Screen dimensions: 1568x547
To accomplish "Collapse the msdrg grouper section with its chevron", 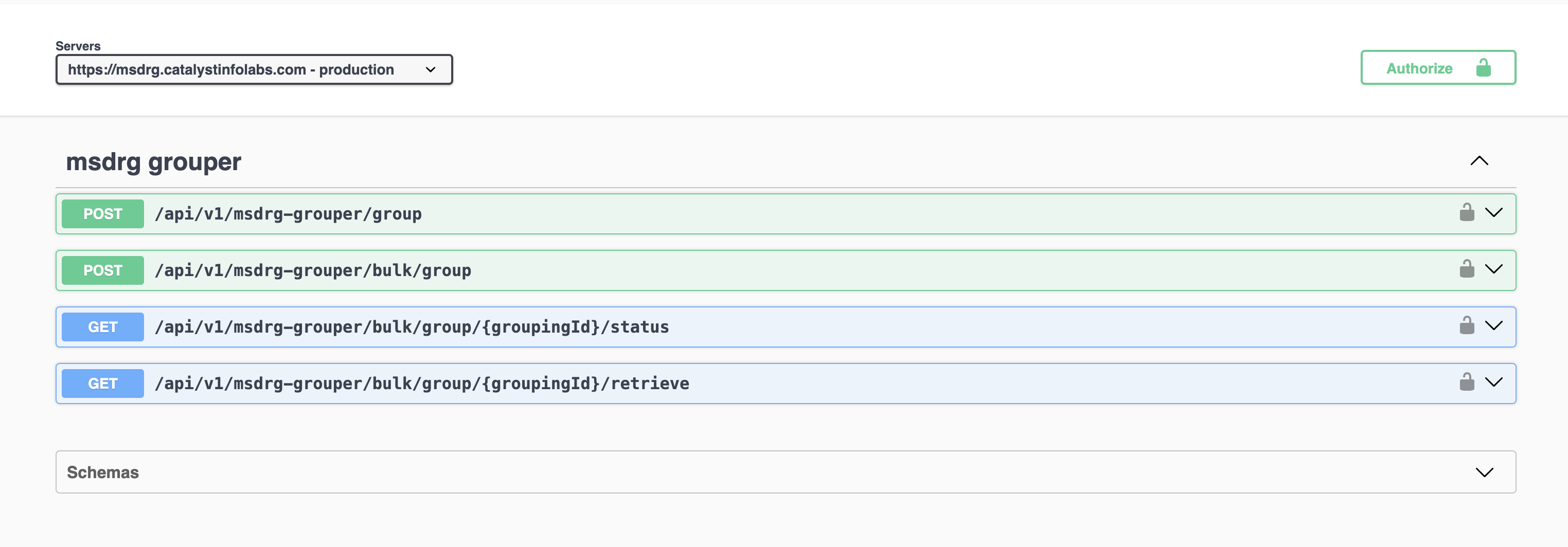I will (x=1478, y=161).
